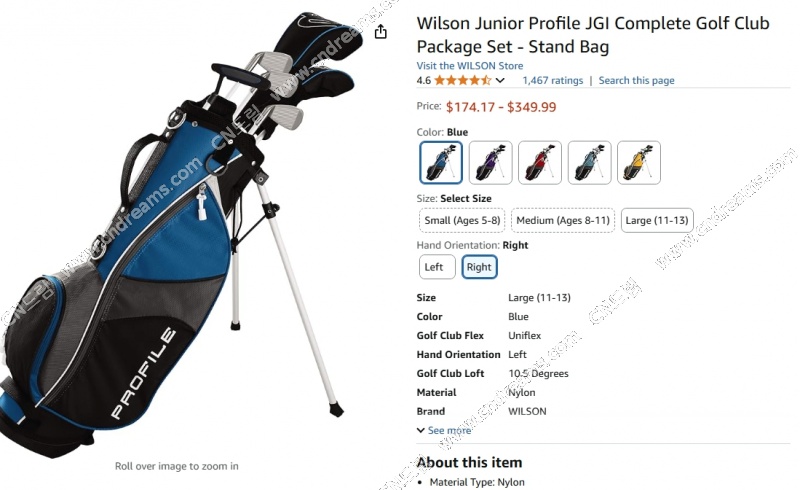
Task: Click the 4.6 rating number
Action: click(423, 81)
